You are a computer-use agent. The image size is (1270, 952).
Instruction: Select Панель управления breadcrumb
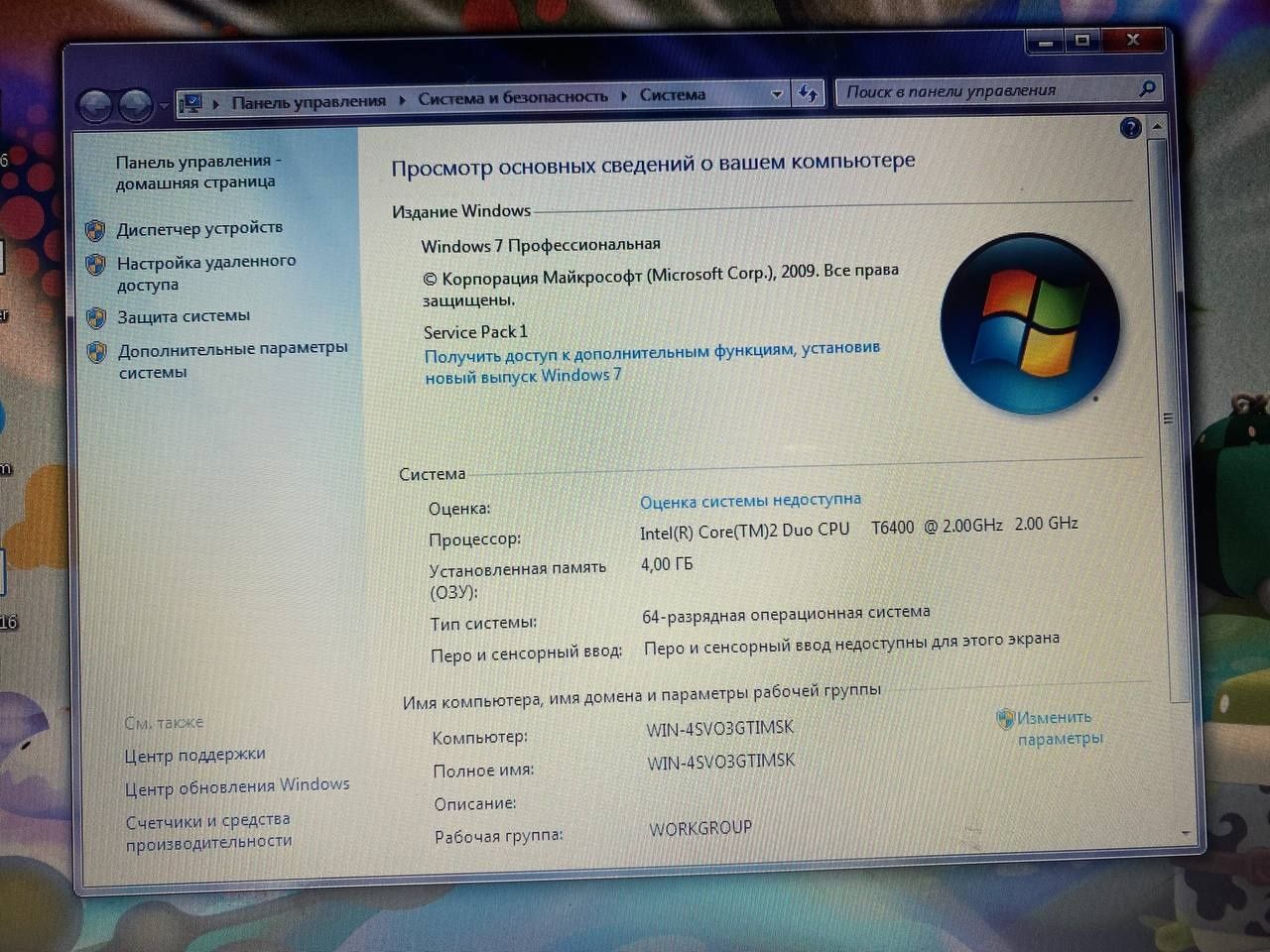(x=309, y=101)
